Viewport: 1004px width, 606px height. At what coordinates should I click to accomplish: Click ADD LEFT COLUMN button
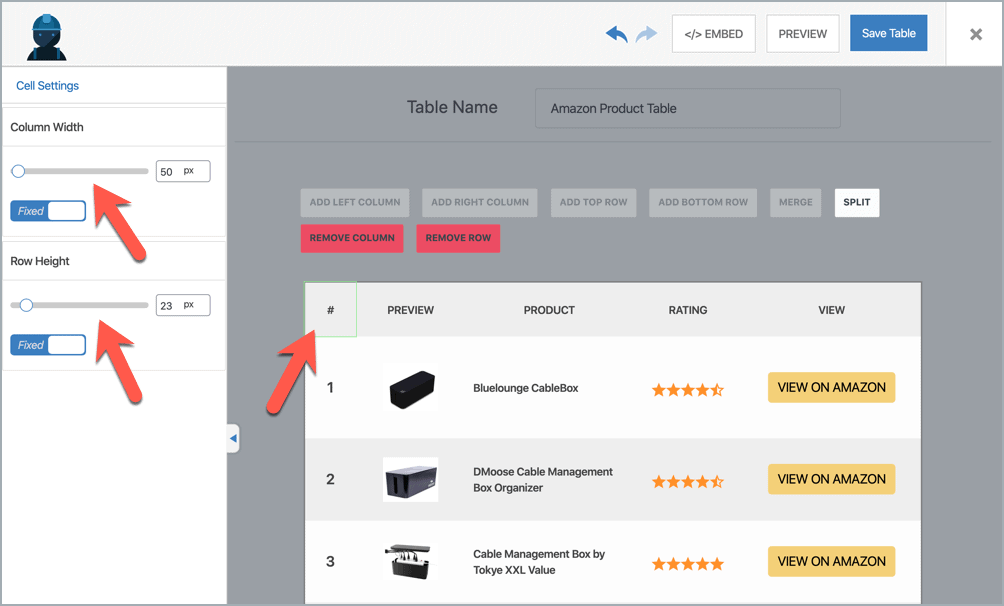pos(355,202)
